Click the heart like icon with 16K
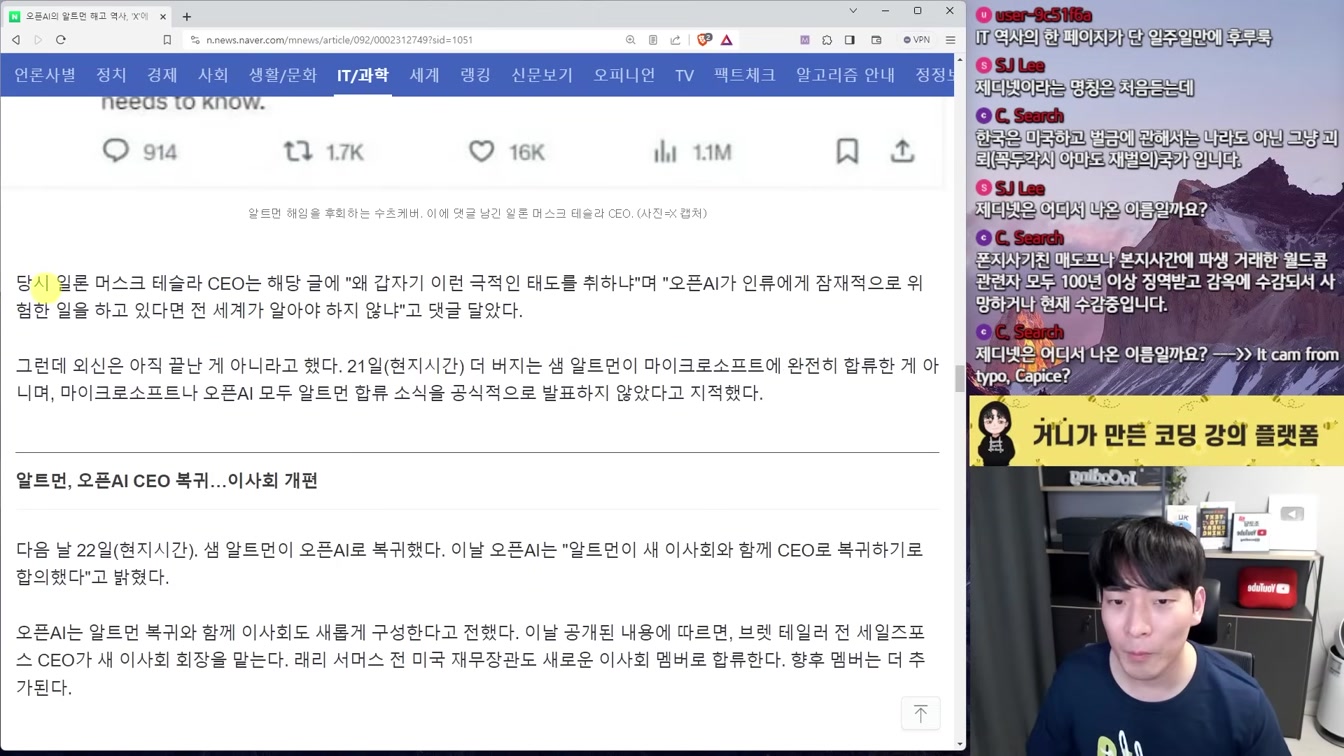This screenshot has height=756, width=1344. [482, 151]
